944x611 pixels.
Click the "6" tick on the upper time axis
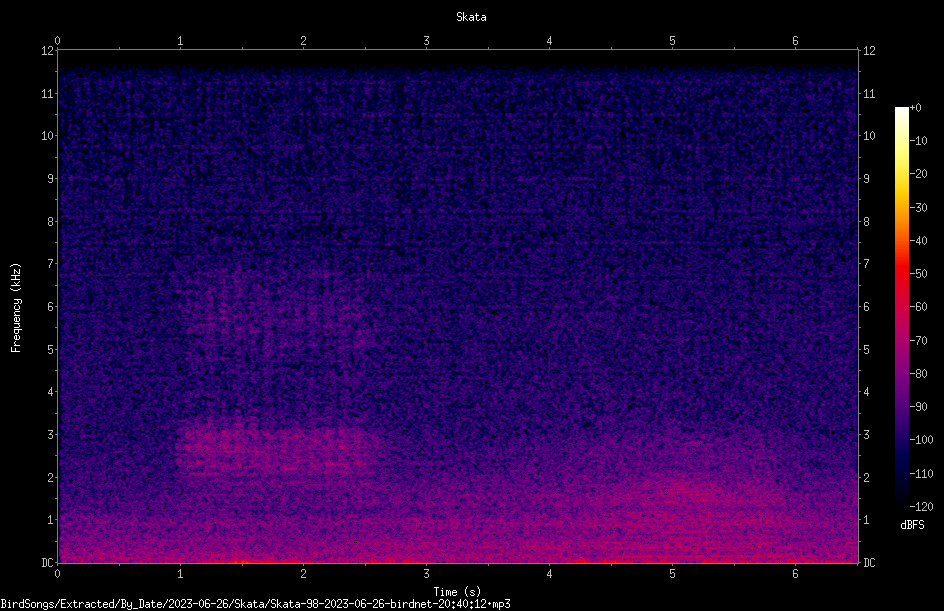coord(795,41)
